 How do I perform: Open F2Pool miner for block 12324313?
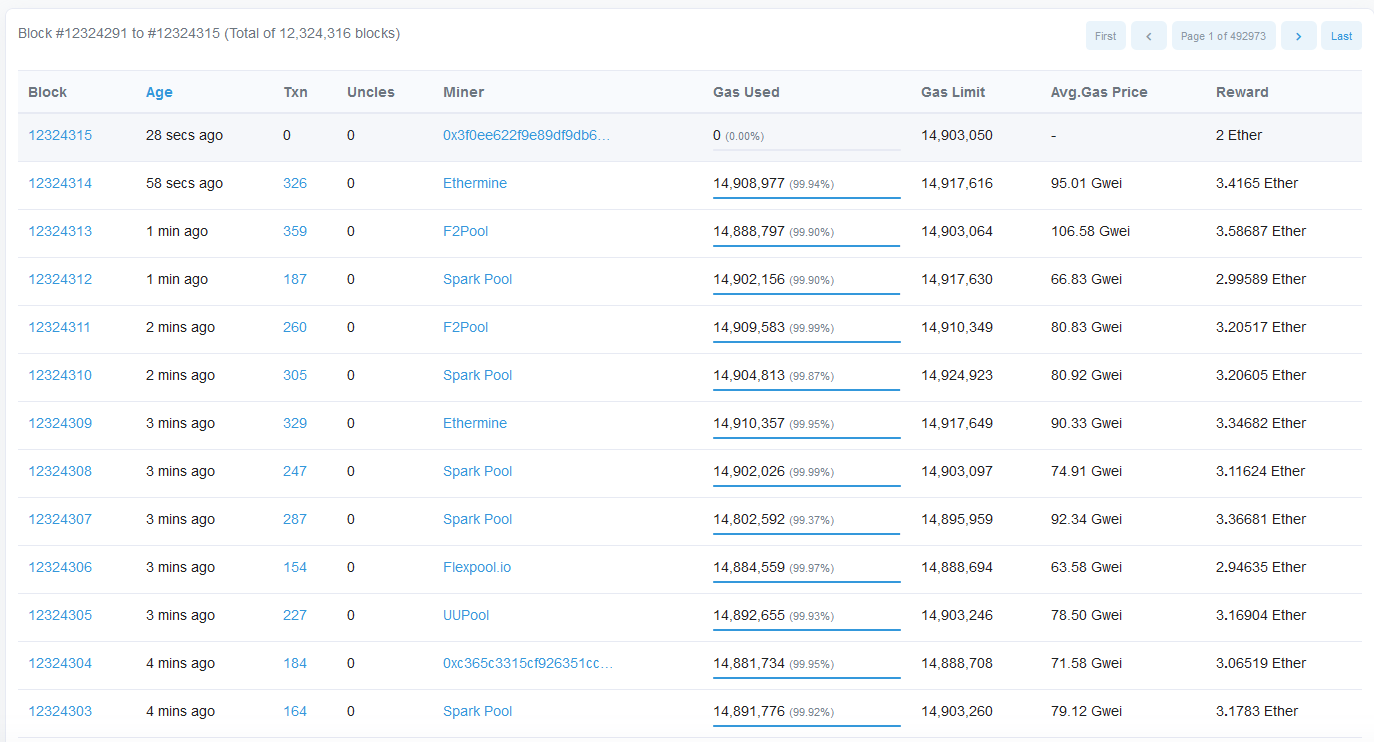(466, 231)
